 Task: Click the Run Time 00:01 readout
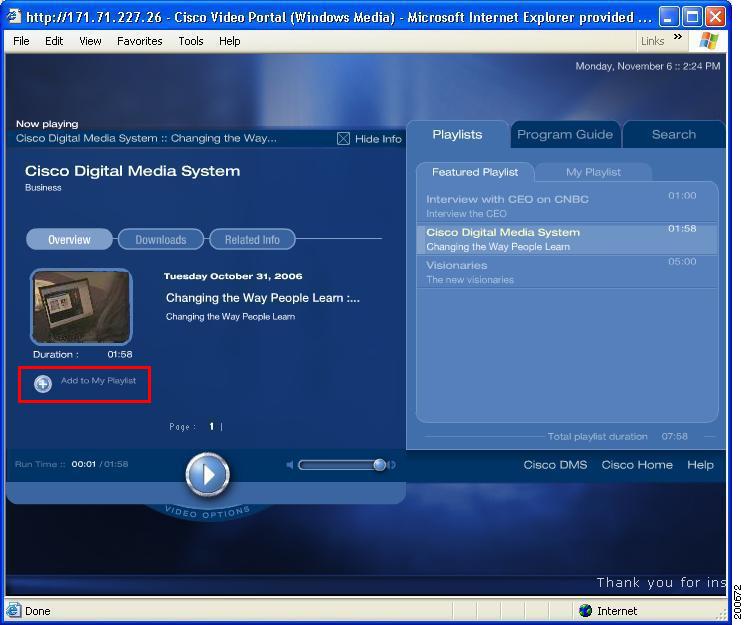(84, 464)
